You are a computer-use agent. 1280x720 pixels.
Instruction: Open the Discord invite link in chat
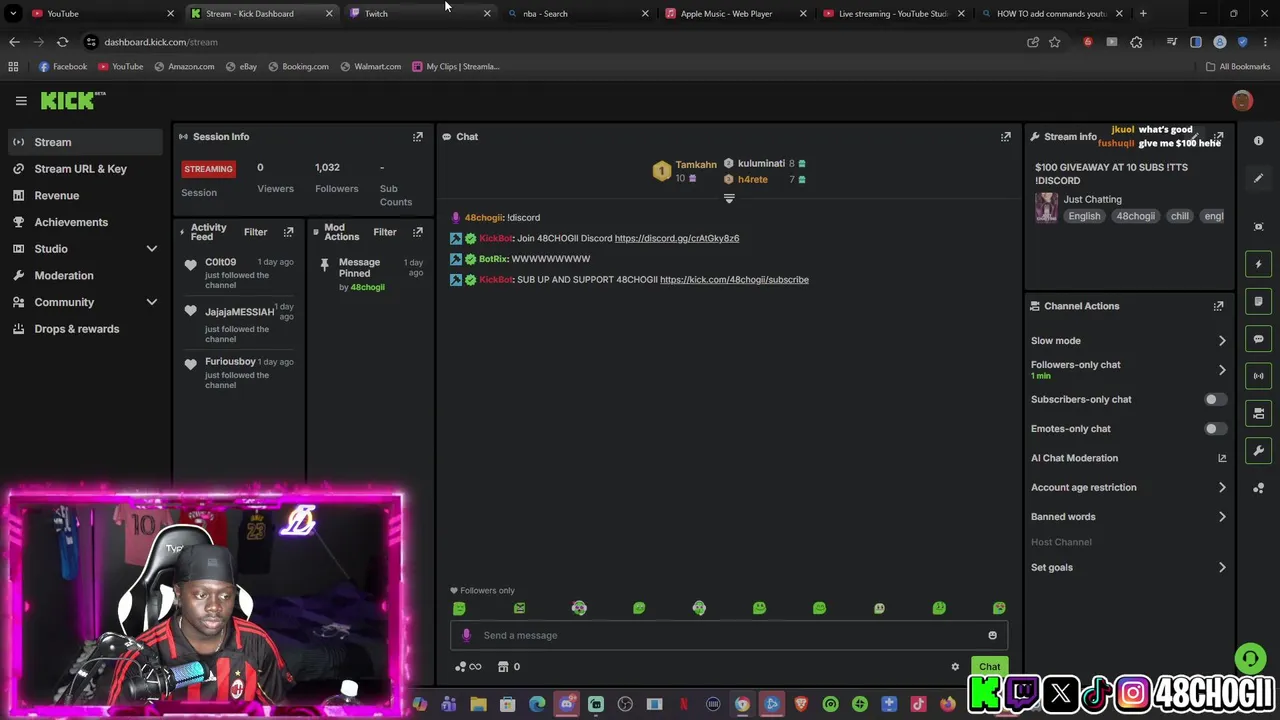(677, 238)
